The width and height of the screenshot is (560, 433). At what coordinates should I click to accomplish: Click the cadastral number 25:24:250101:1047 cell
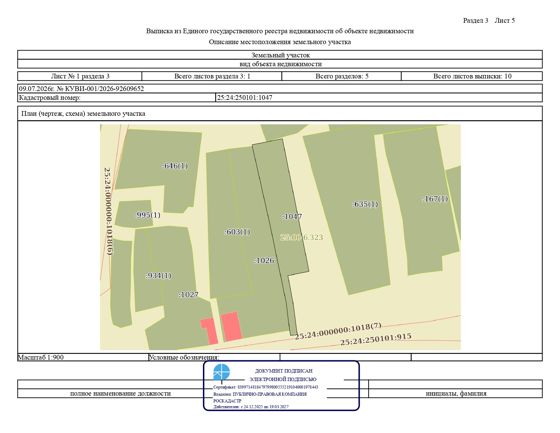point(379,98)
